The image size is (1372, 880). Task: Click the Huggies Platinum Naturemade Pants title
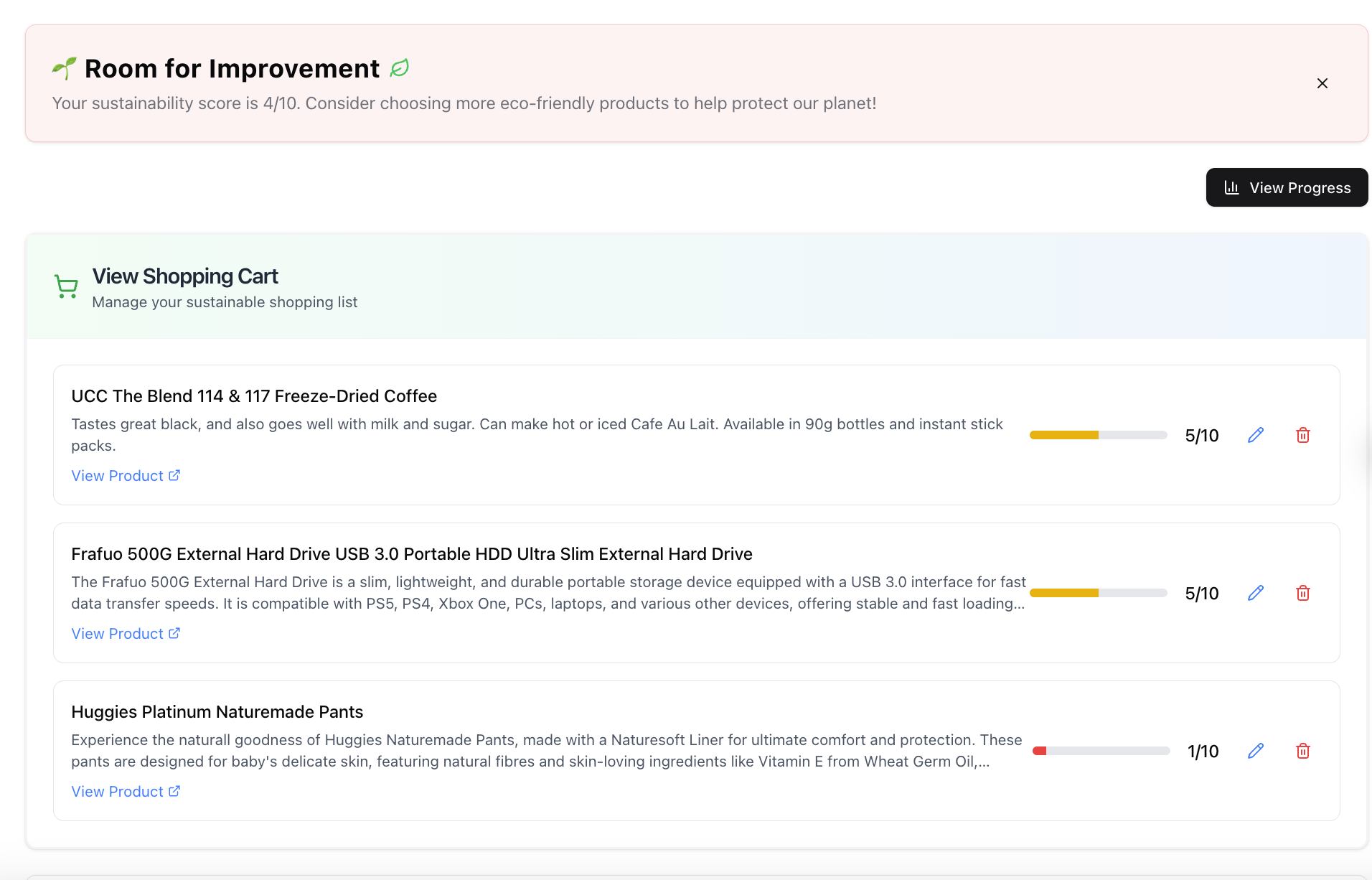(x=217, y=712)
